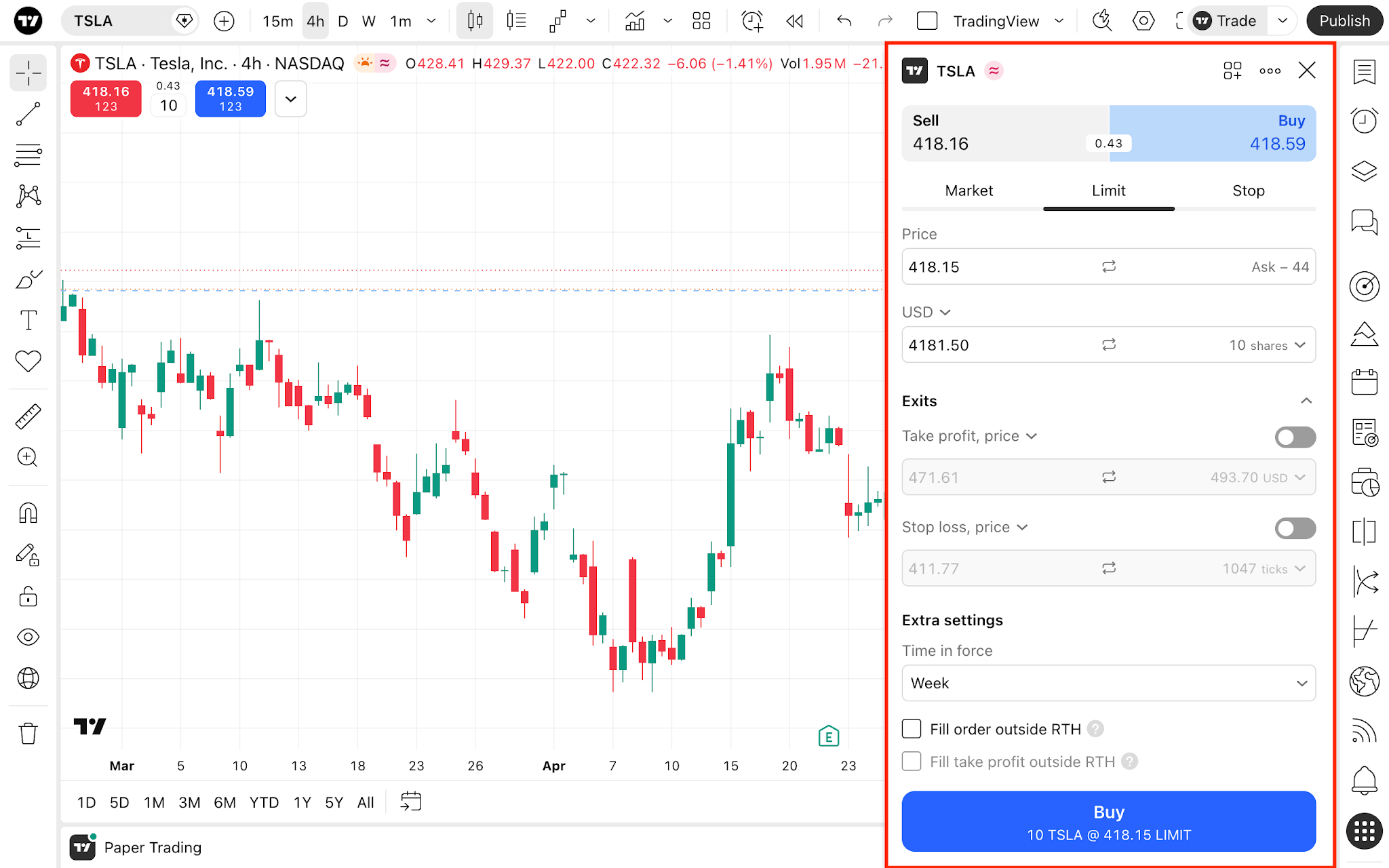
Task: Open the notifications bell panel
Action: [1364, 780]
